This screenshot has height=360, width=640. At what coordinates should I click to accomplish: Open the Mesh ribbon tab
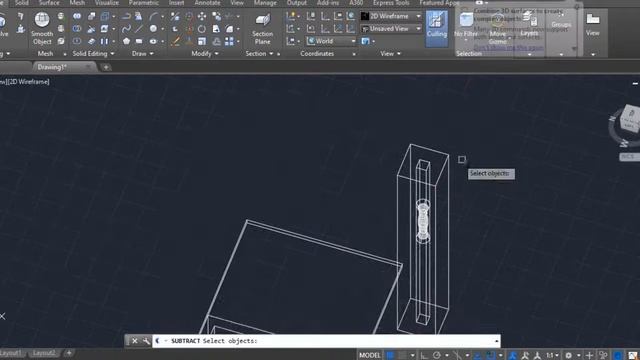point(77,3)
